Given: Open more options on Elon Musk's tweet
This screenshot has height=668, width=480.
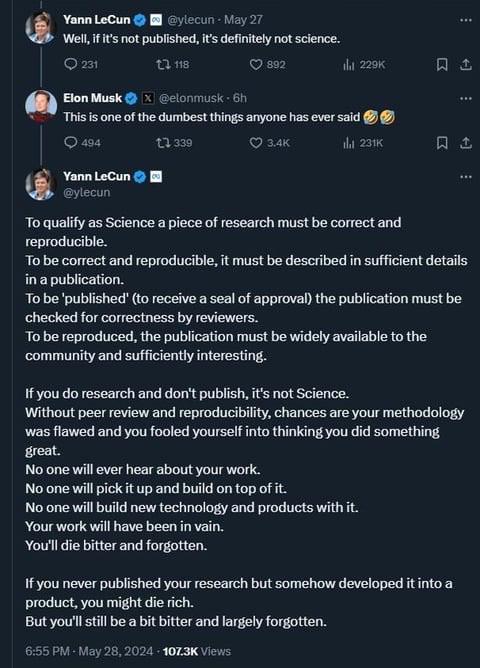Looking at the screenshot, I should click(x=466, y=98).
